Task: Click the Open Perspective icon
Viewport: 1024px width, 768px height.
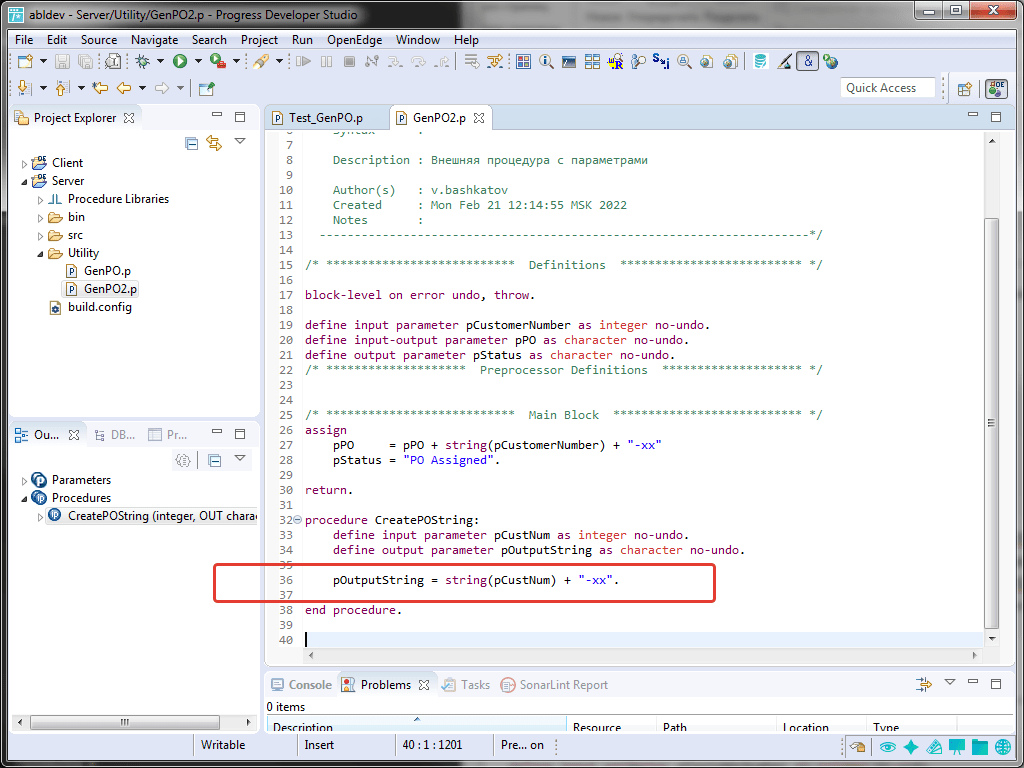Action: (965, 89)
